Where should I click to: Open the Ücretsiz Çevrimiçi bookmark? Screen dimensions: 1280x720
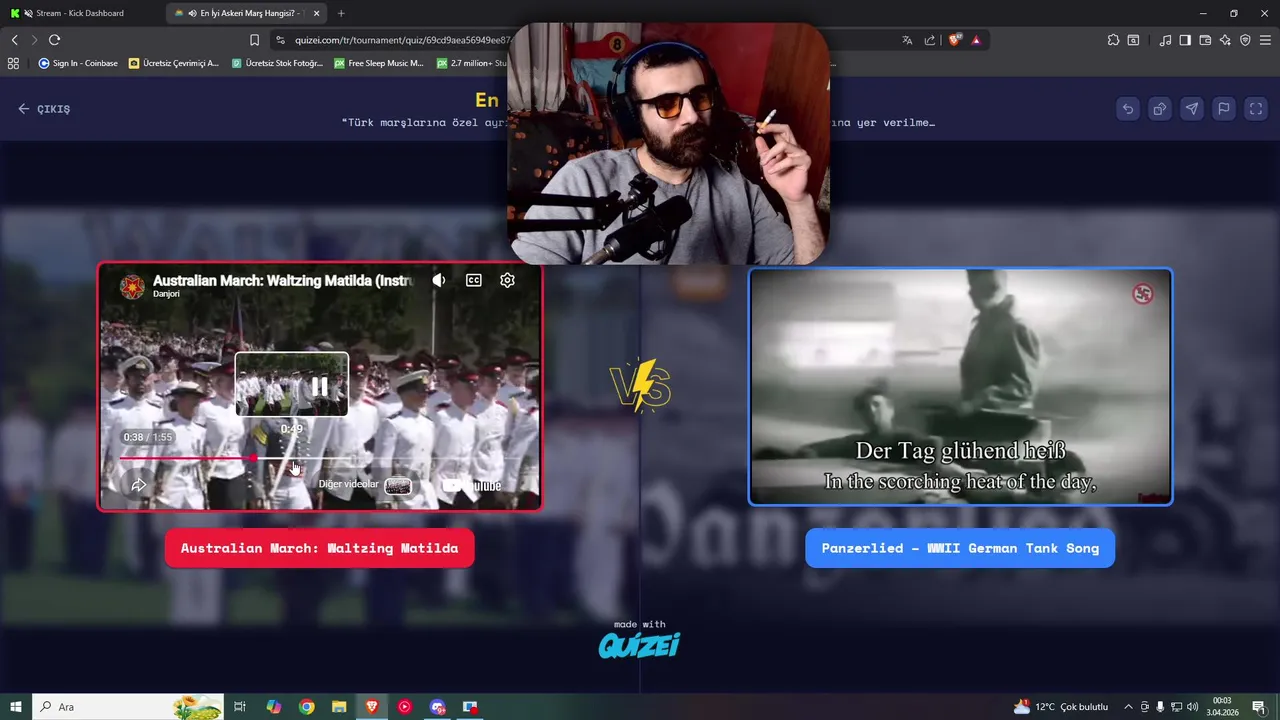[x=174, y=63]
